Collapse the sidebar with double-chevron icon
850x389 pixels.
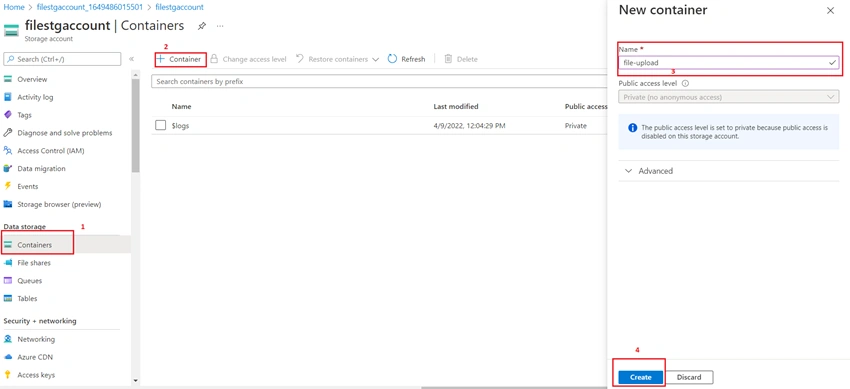[131, 59]
